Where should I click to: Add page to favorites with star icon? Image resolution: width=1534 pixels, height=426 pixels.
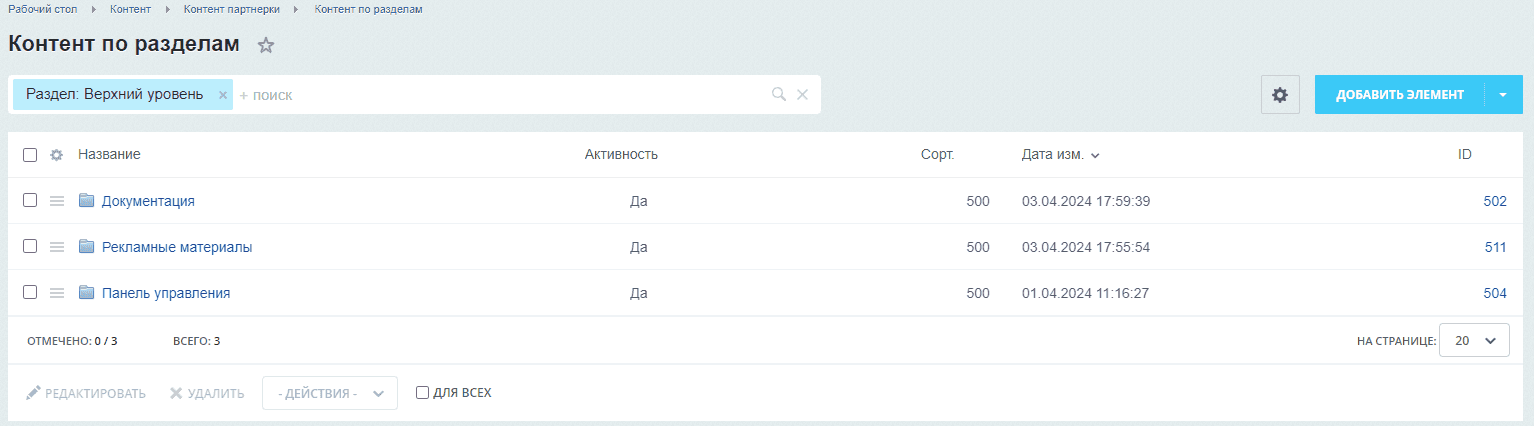pyautogui.click(x=266, y=45)
